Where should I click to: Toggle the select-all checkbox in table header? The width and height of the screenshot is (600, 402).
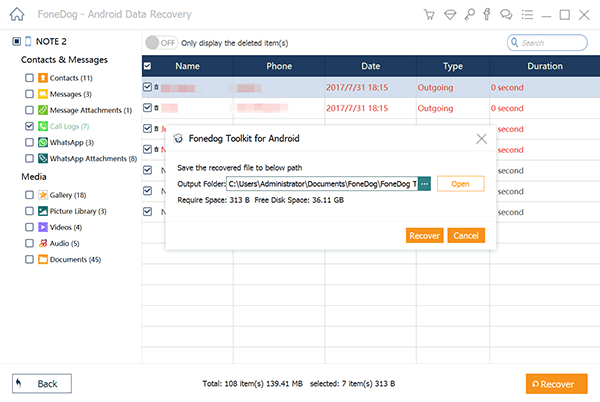(147, 66)
